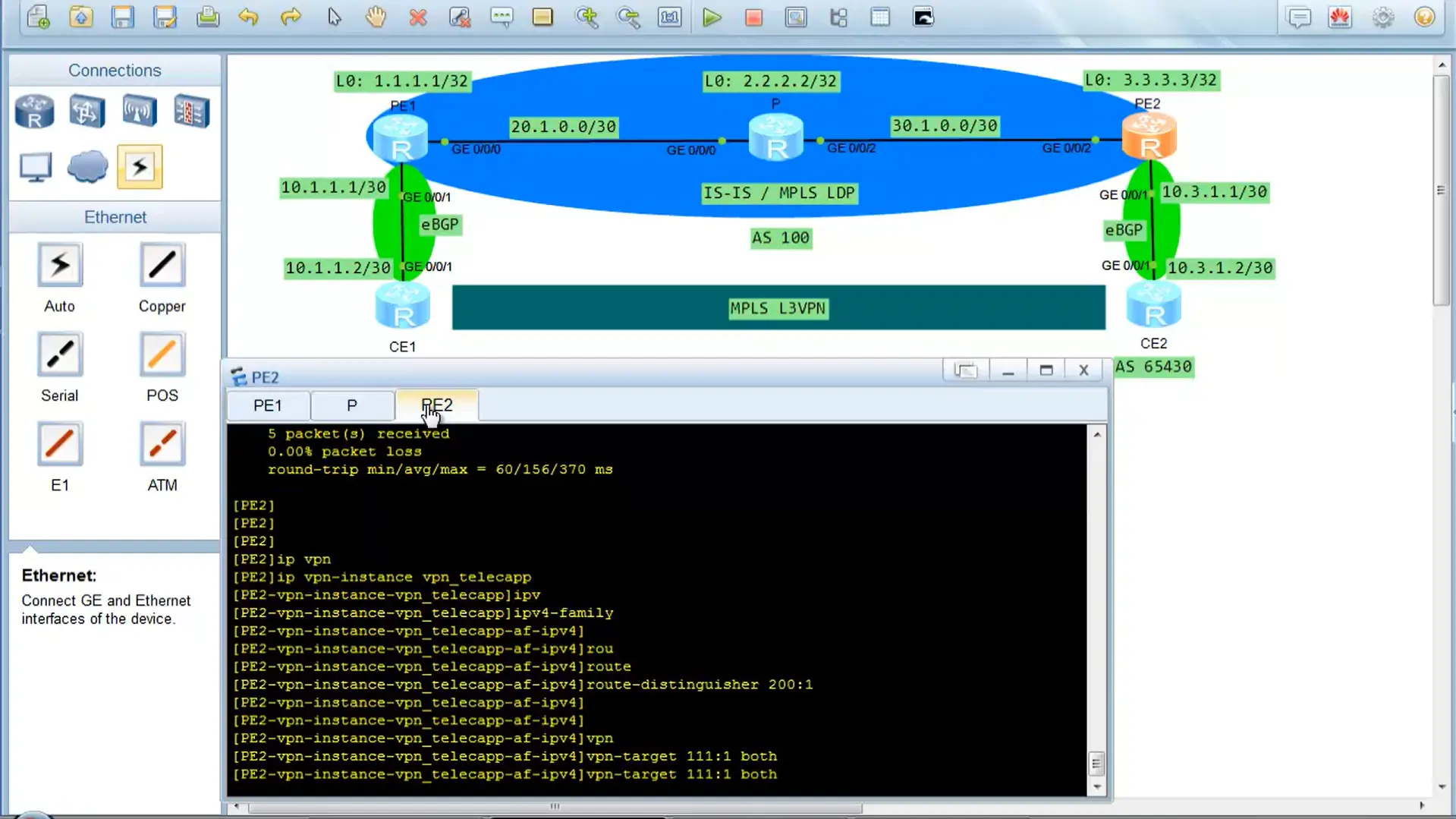Image resolution: width=1456 pixels, height=819 pixels.
Task: Choose the Serial cable connection type
Action: [x=59, y=354]
